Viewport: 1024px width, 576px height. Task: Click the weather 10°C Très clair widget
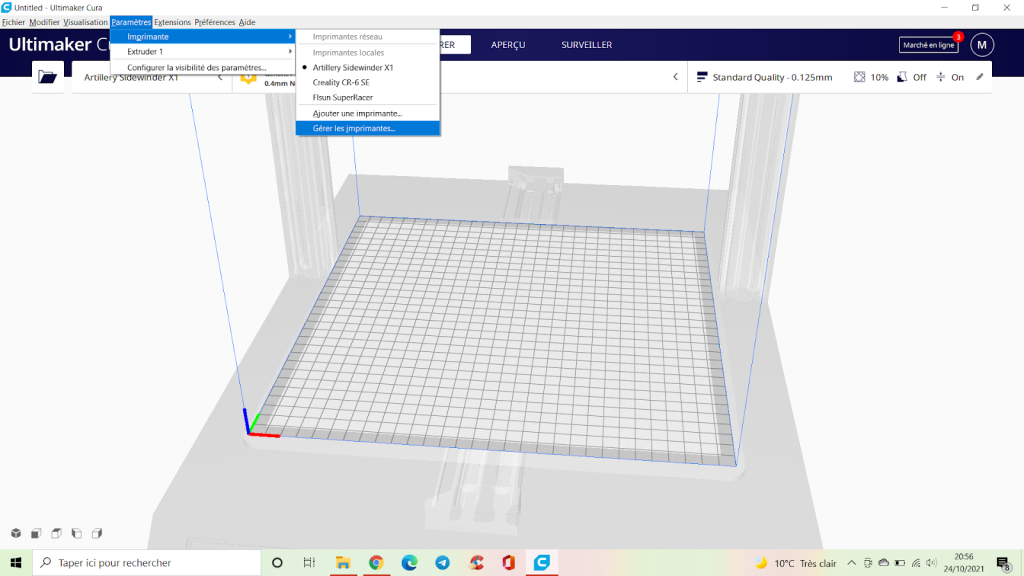point(795,563)
